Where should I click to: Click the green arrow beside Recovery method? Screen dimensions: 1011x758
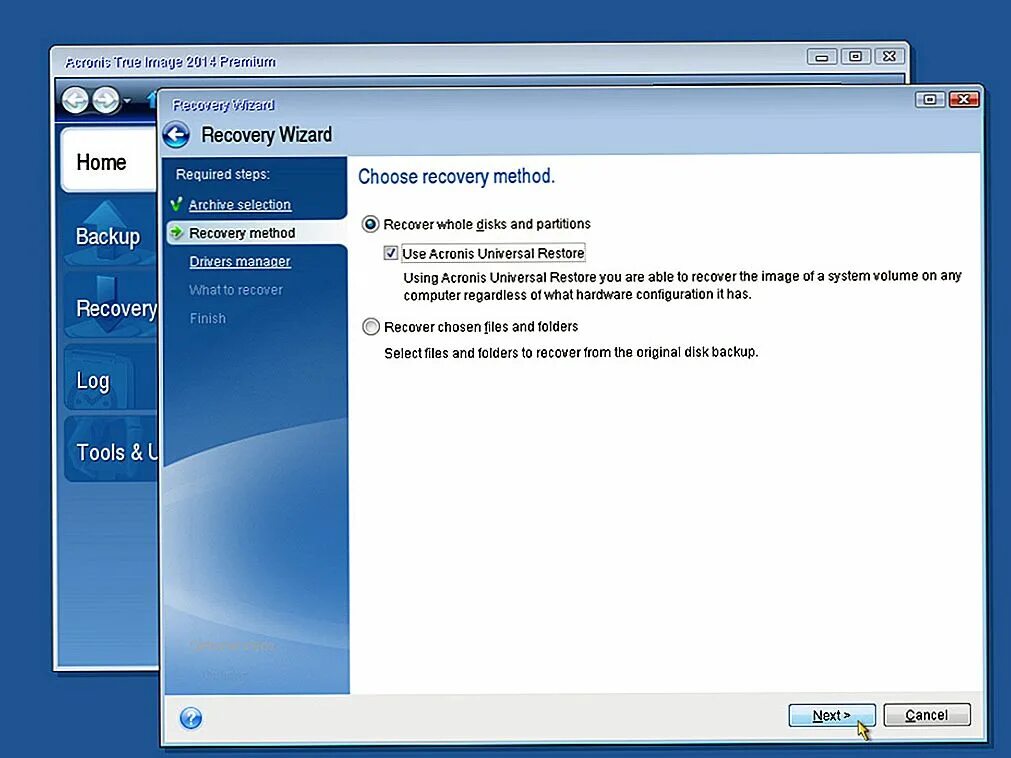[176, 232]
